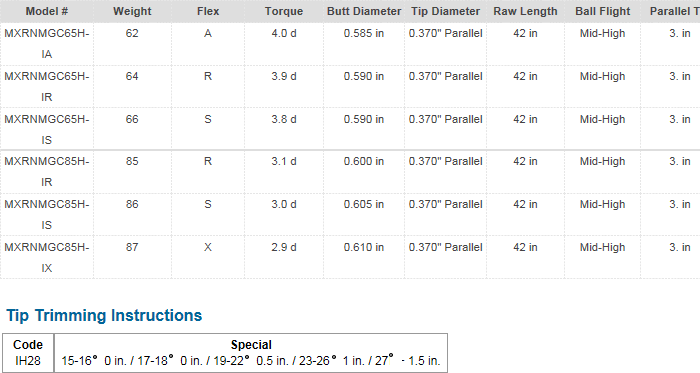The image size is (700, 373).
Task: Click the Tip Trimming Instructions heading
Action: (x=104, y=315)
